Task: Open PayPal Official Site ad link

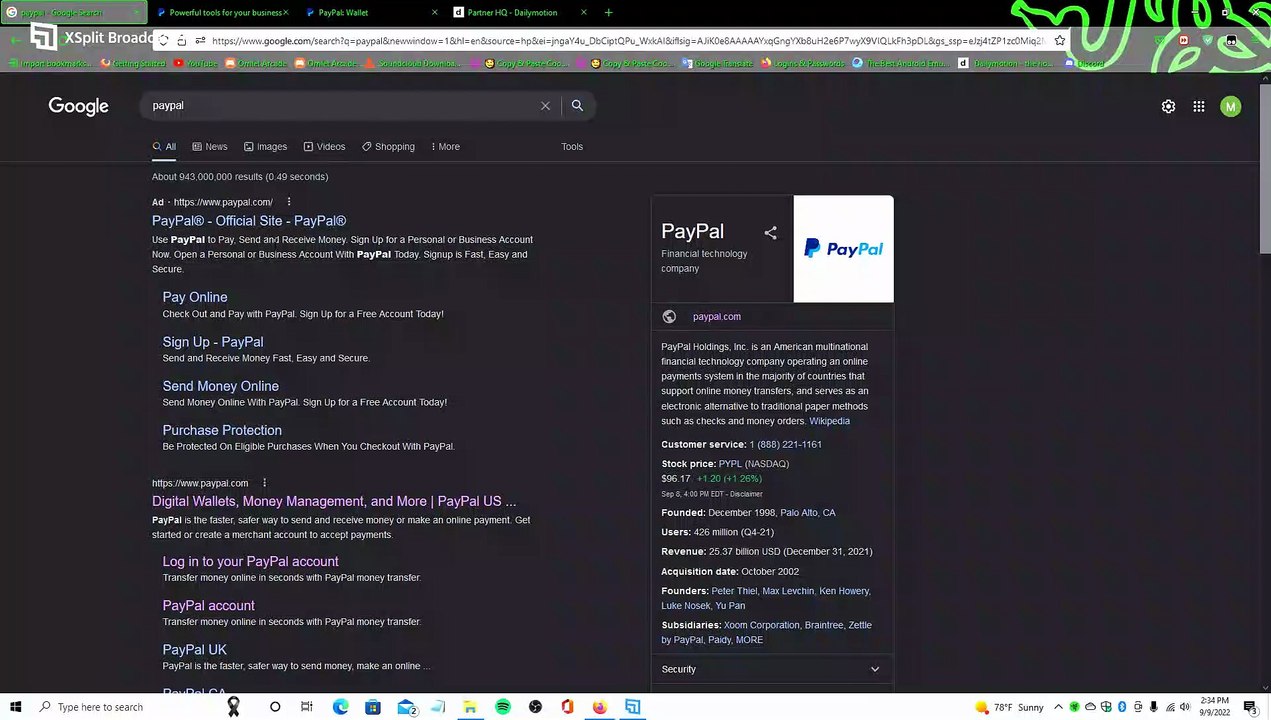Action: pyautogui.click(x=249, y=221)
